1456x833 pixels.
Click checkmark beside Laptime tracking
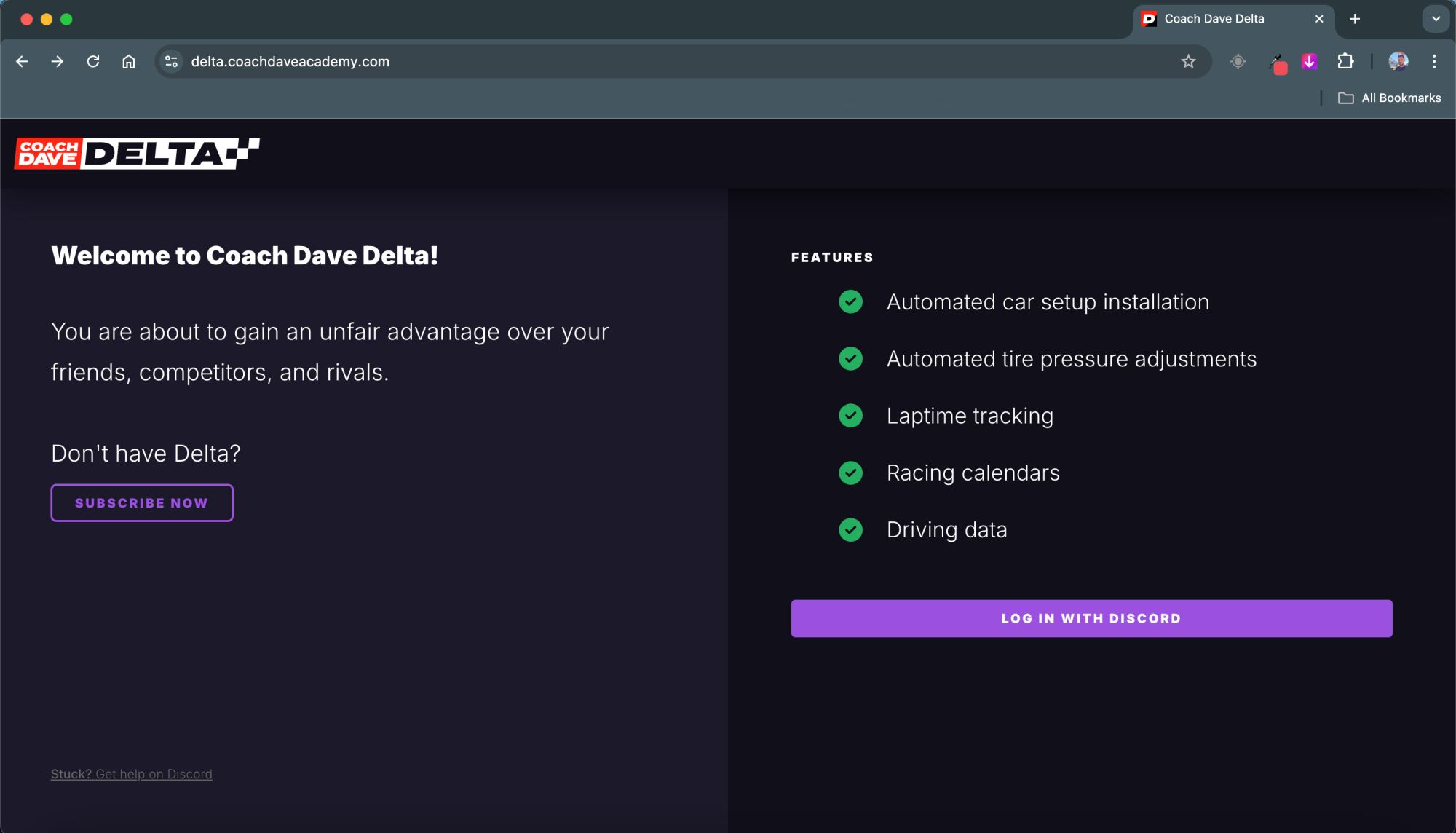pos(850,415)
